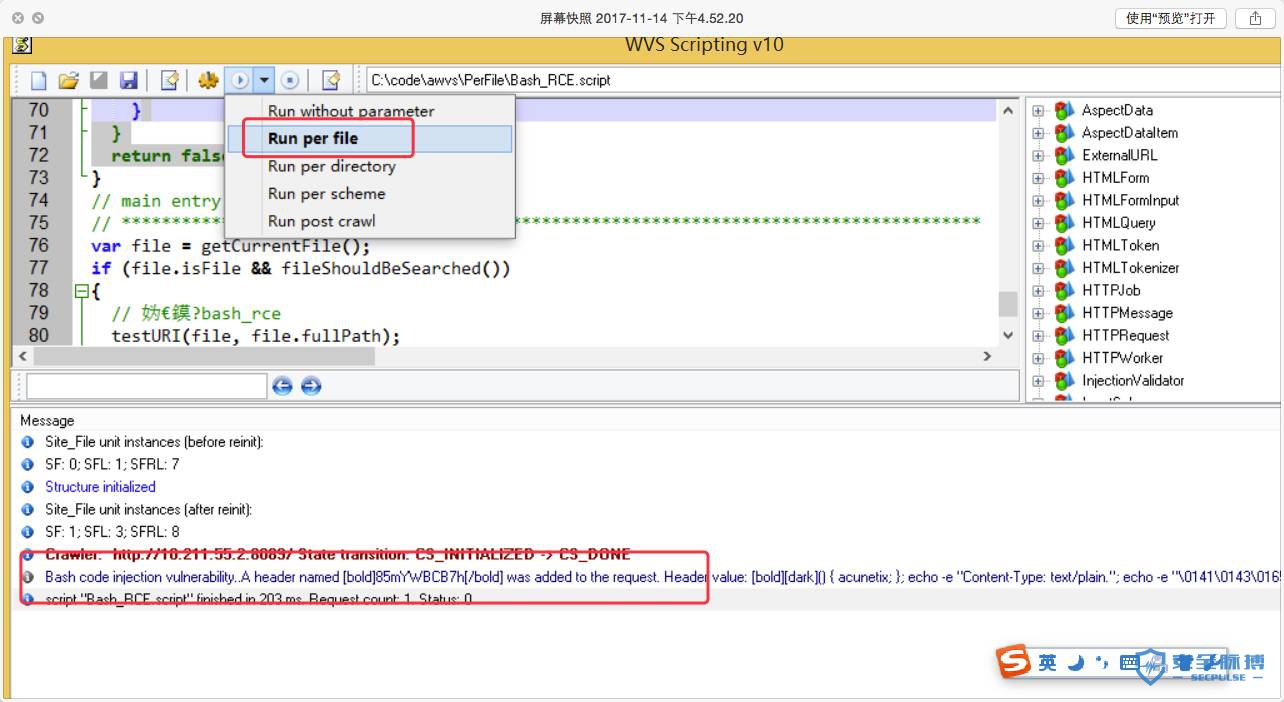
Task: Open the macOS share button in the title bar
Action: [x=1255, y=18]
